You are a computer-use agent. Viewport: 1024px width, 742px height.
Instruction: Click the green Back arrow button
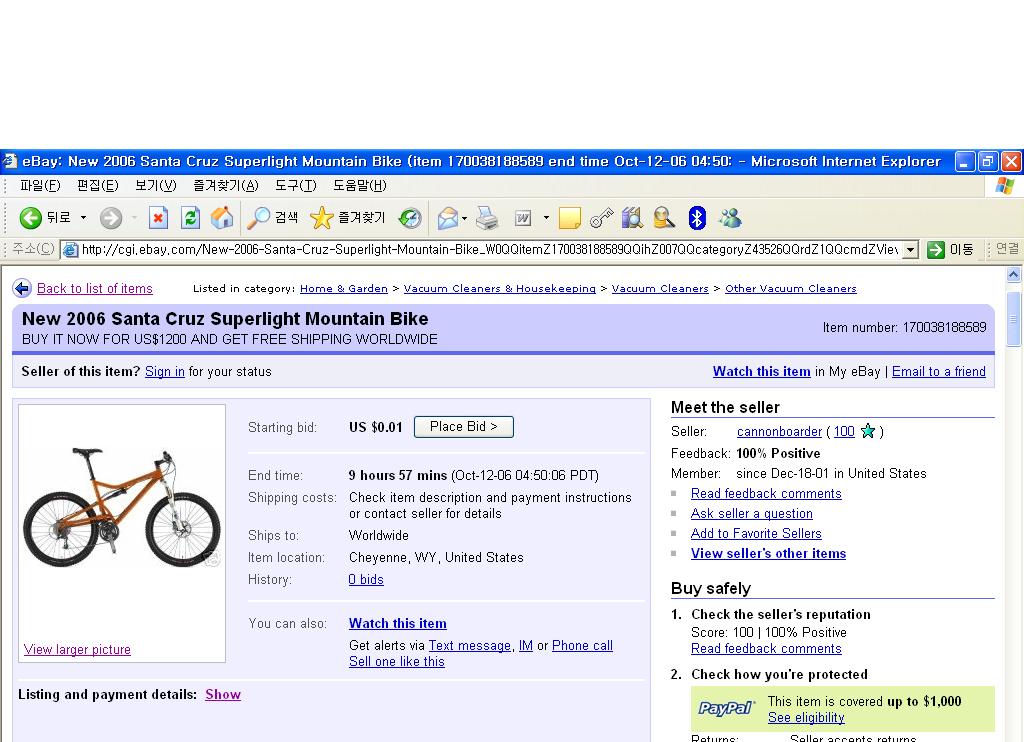coord(31,218)
